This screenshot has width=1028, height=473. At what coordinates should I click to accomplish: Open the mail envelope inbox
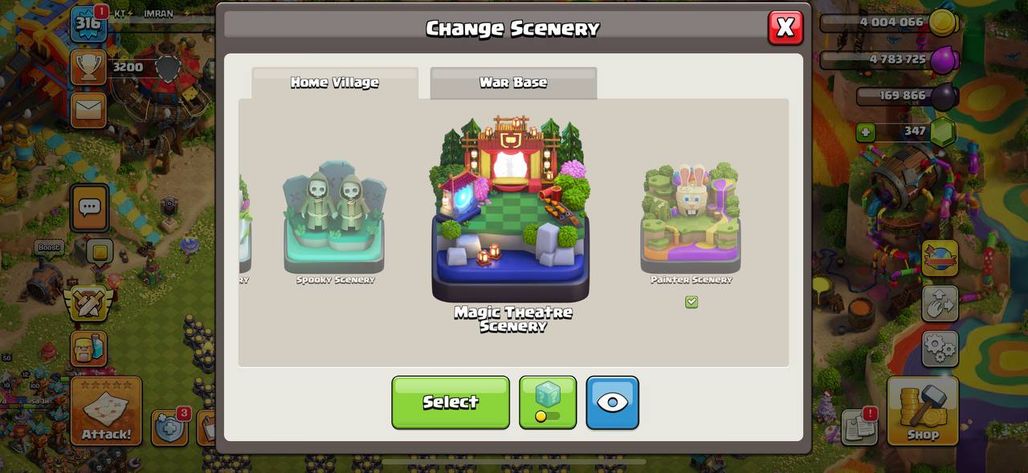[x=89, y=110]
